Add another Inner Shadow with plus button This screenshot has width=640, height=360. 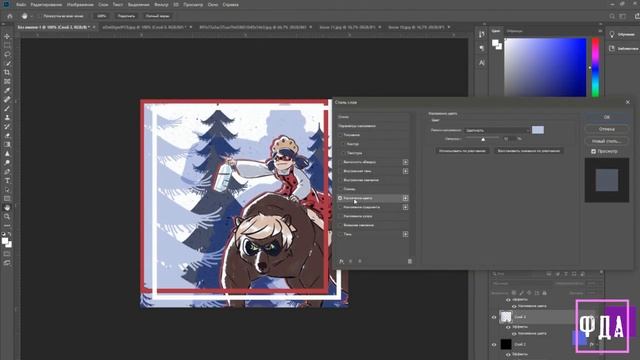tap(405, 171)
